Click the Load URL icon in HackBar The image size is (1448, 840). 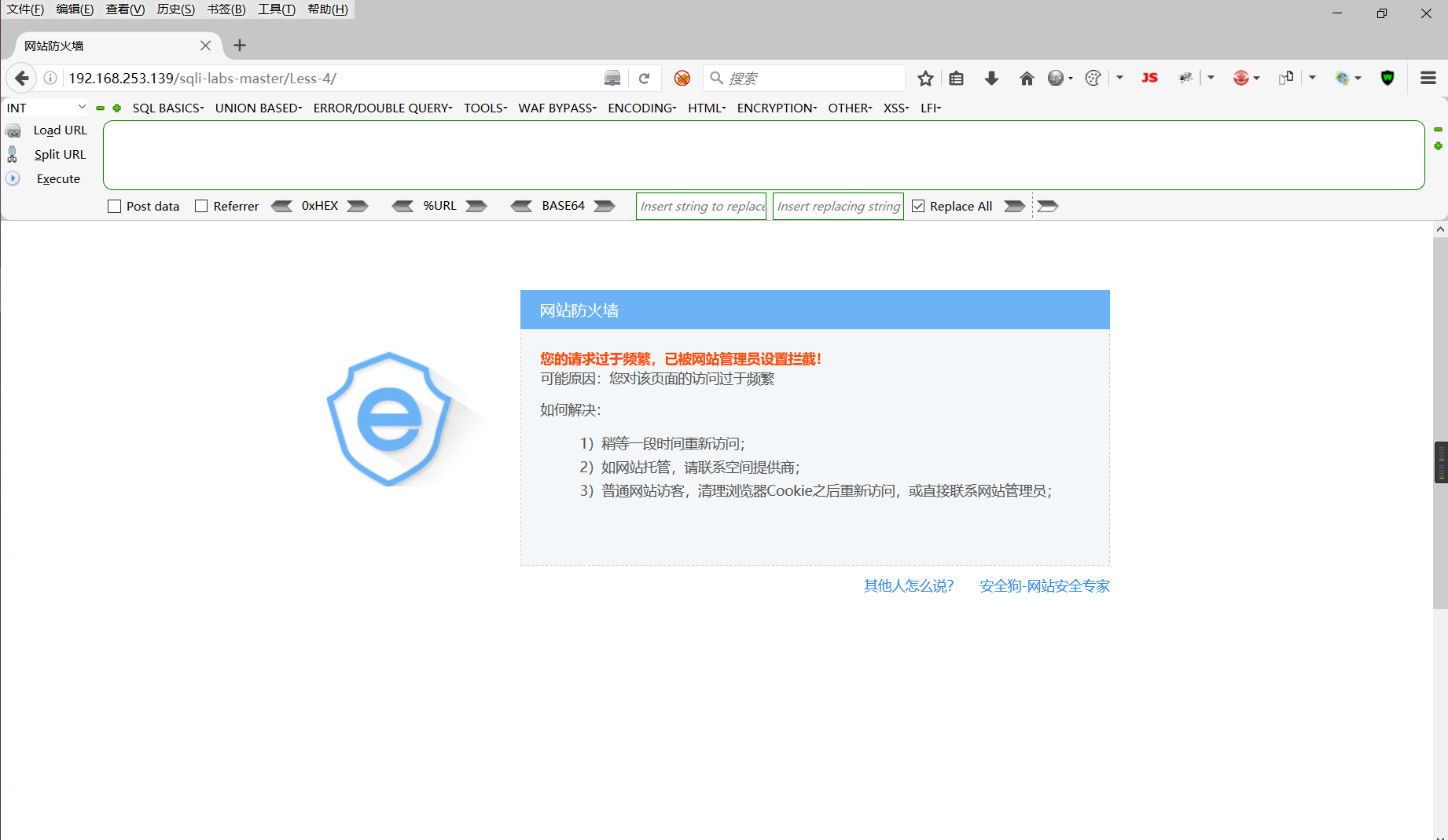tap(13, 130)
